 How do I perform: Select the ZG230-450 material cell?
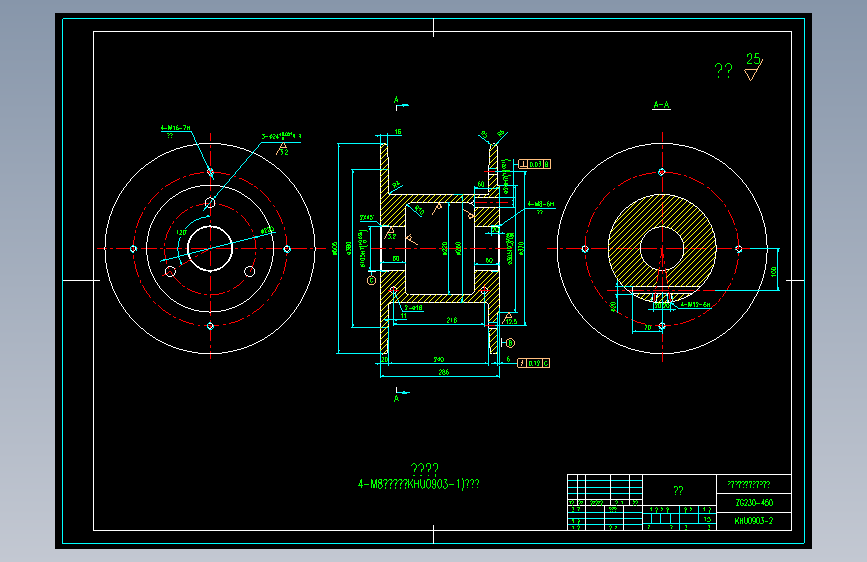pos(754,503)
